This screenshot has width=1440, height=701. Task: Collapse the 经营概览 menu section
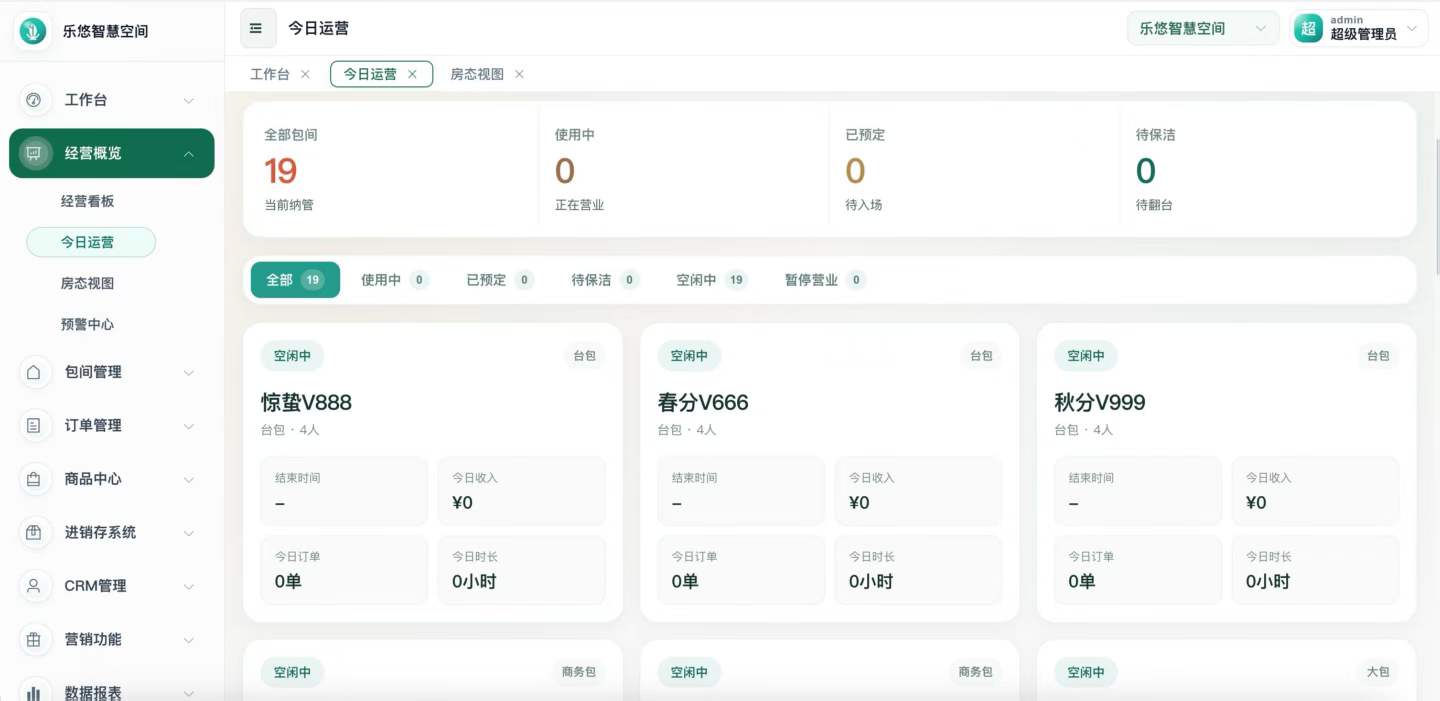click(188, 154)
